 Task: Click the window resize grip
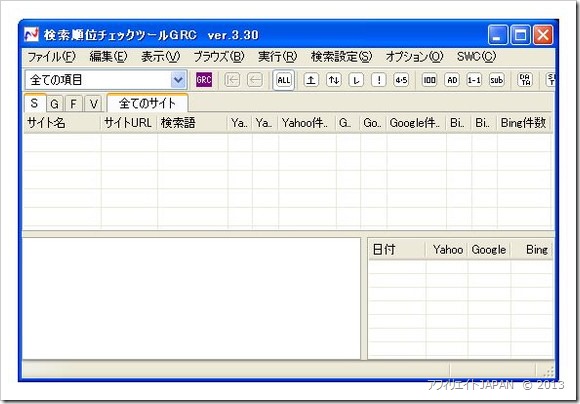(x=549, y=371)
